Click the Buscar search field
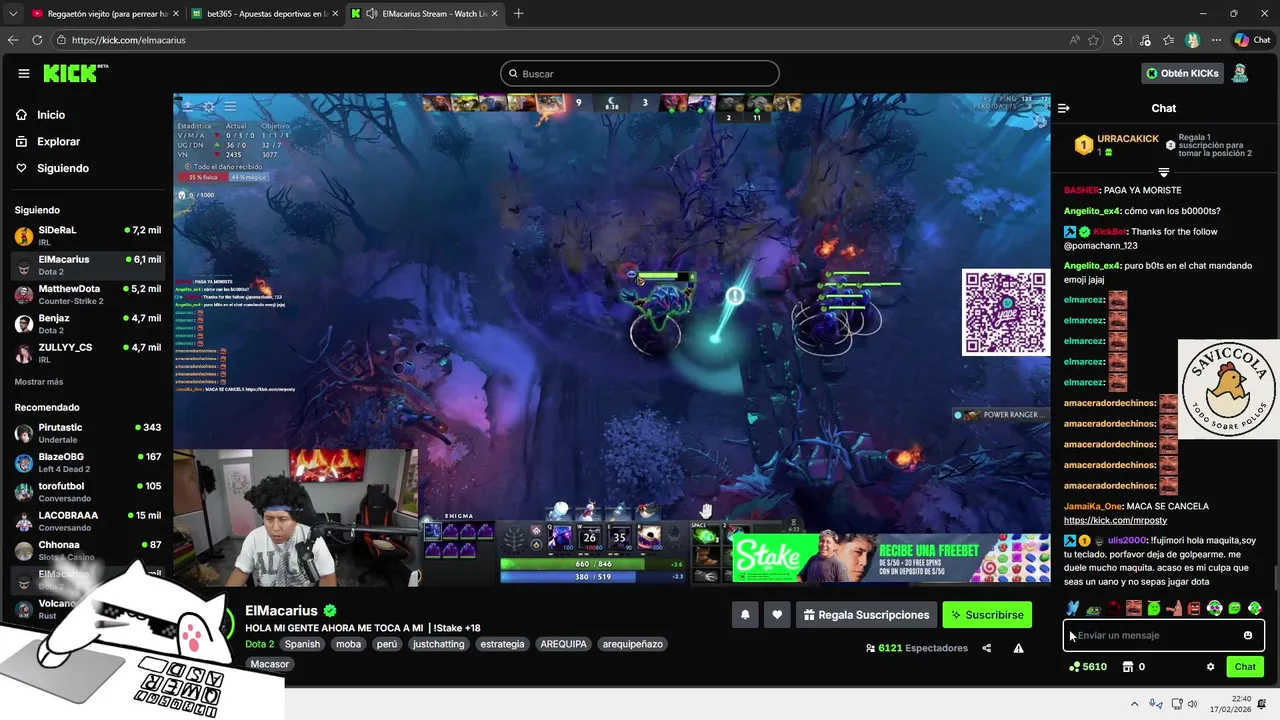Image resolution: width=1280 pixels, height=720 pixels. (640, 73)
